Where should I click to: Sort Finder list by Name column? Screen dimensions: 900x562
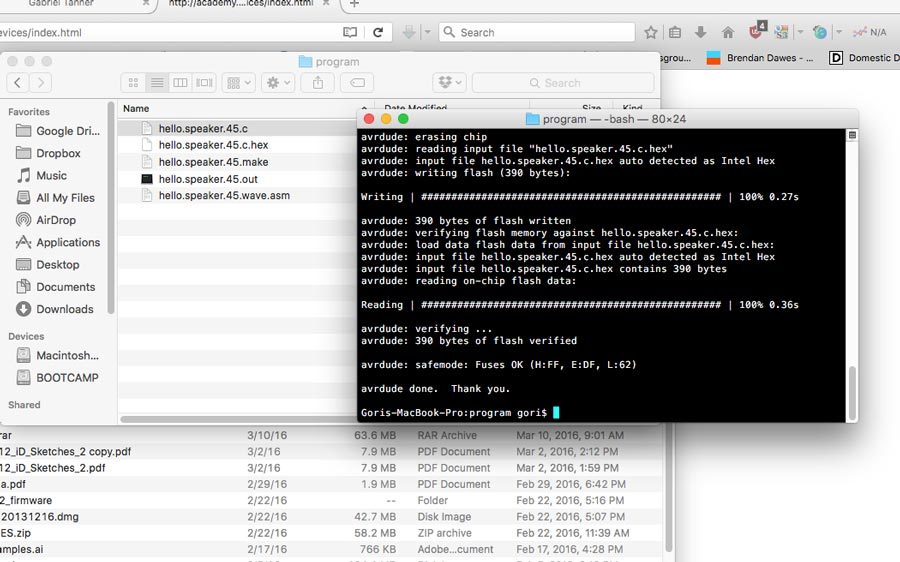tap(136, 108)
